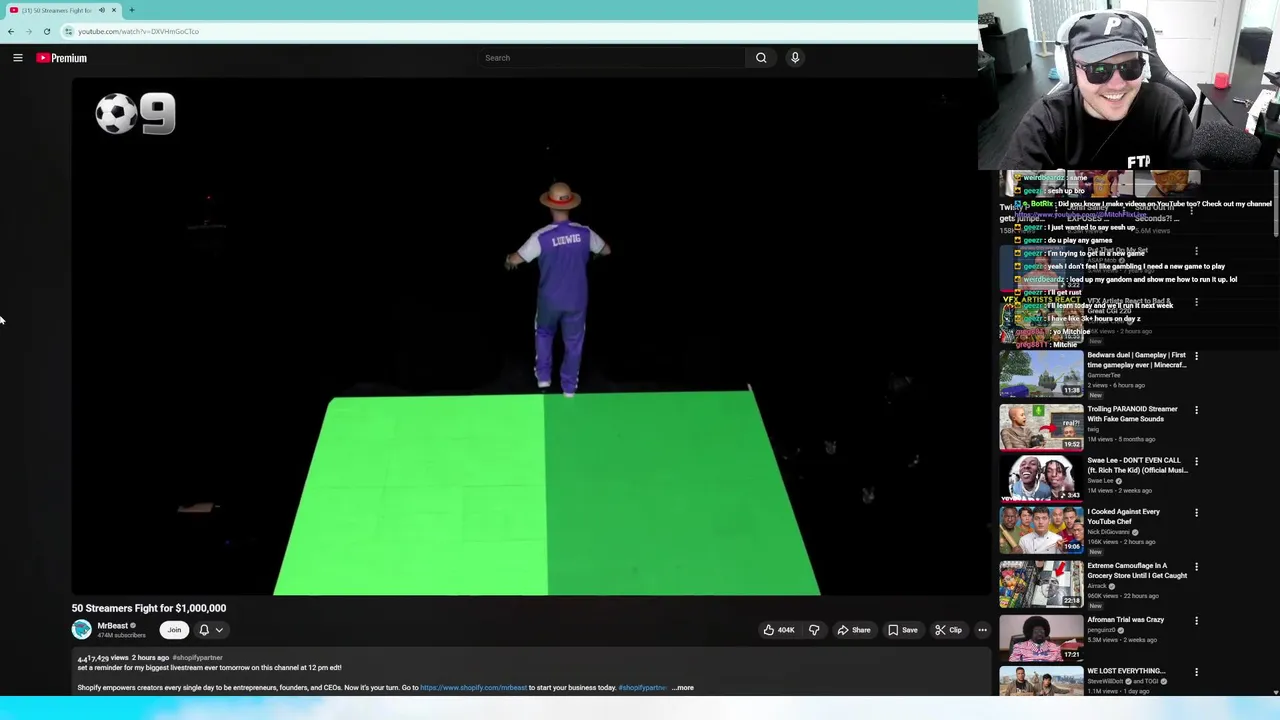
Task: Open MrBeast channel name link
Action: [112, 626]
